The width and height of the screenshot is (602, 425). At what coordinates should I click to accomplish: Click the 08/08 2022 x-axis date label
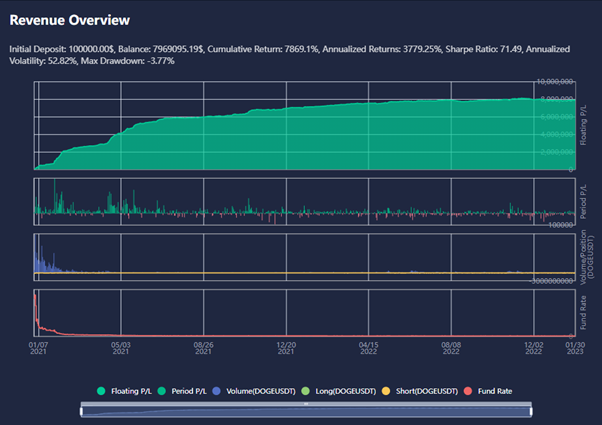[451, 348]
